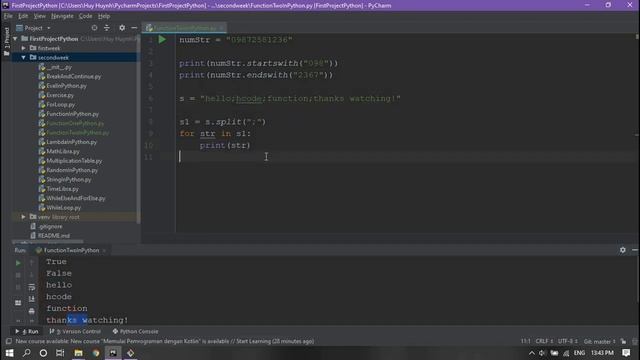
Task: Close the FunctionTwoInPython.py editor tab
Action: click(x=222, y=28)
